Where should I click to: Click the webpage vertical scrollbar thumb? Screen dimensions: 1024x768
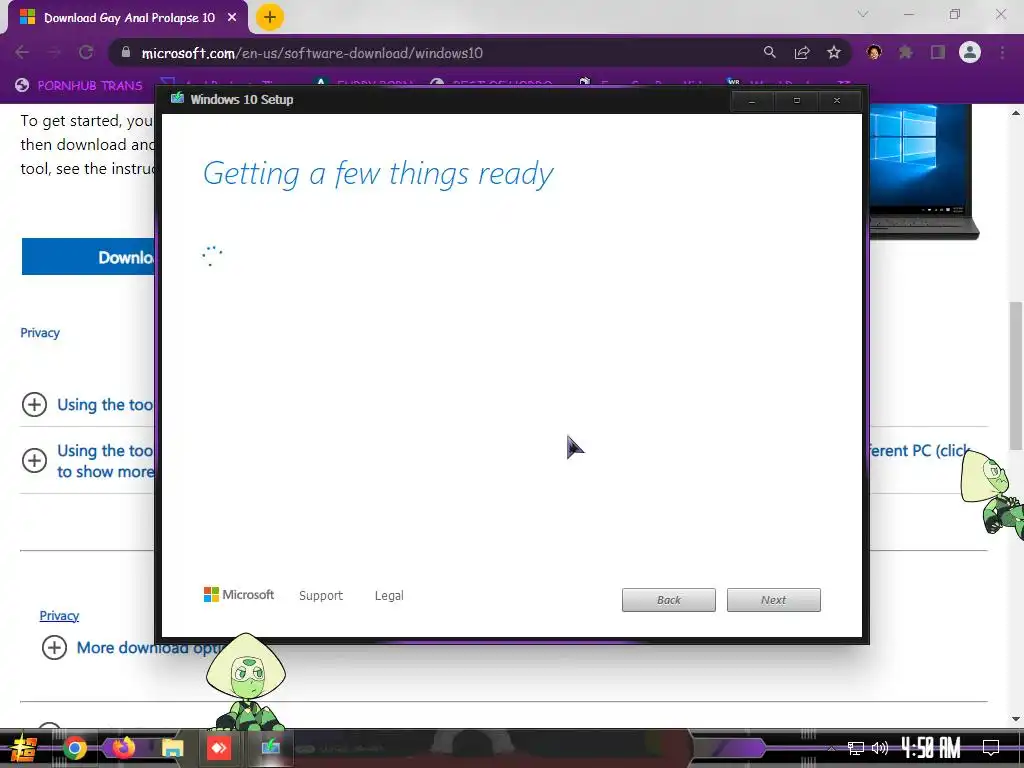click(x=1016, y=376)
